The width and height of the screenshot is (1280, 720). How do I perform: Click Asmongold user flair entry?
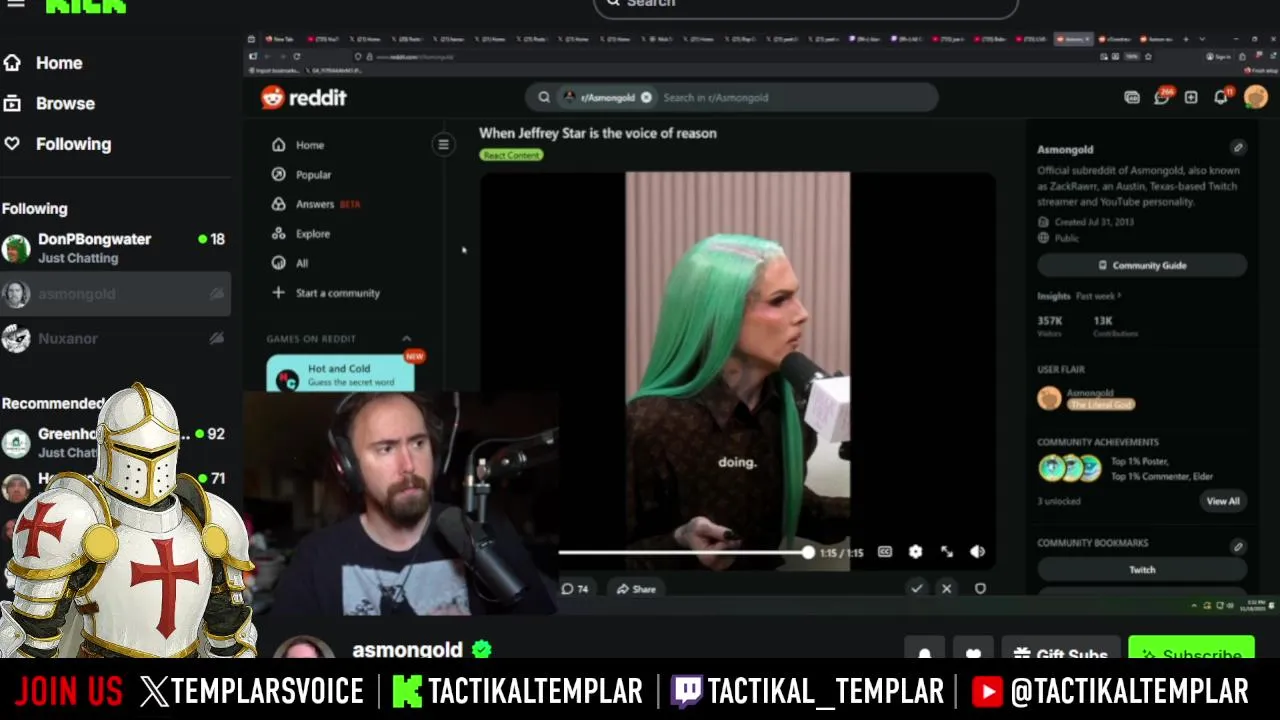pyautogui.click(x=1087, y=399)
